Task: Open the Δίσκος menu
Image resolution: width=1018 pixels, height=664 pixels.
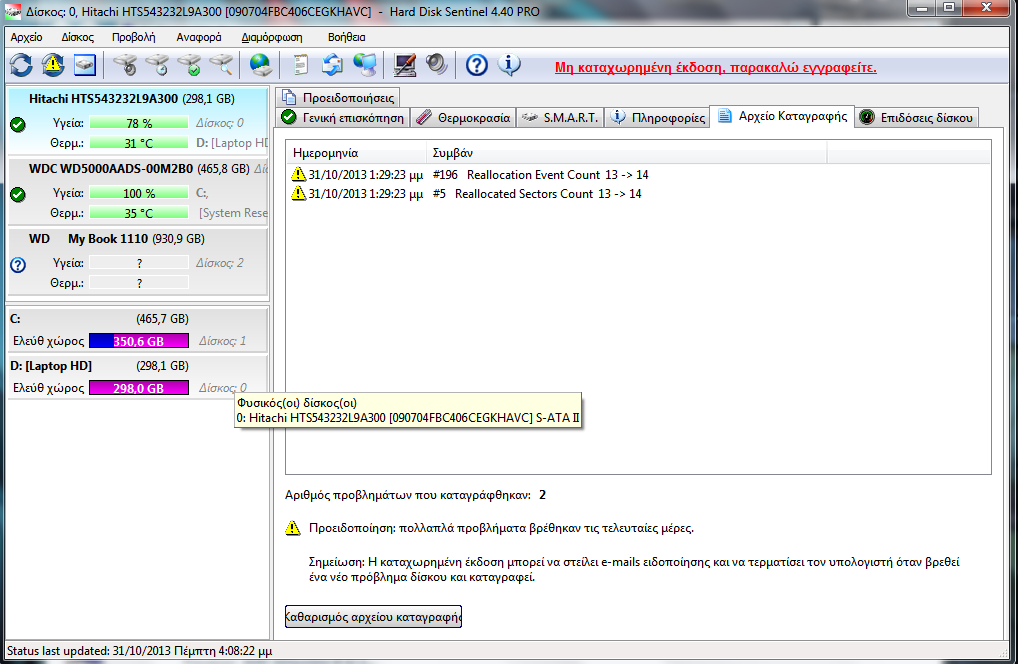Action: [x=77, y=37]
